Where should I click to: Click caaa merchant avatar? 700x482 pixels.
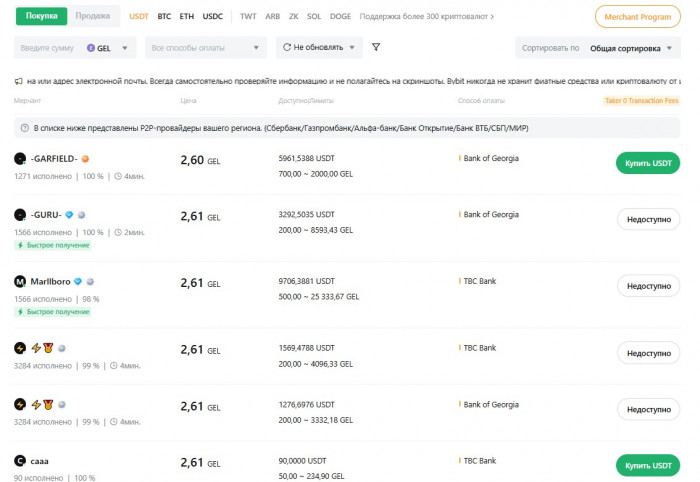pos(20,461)
